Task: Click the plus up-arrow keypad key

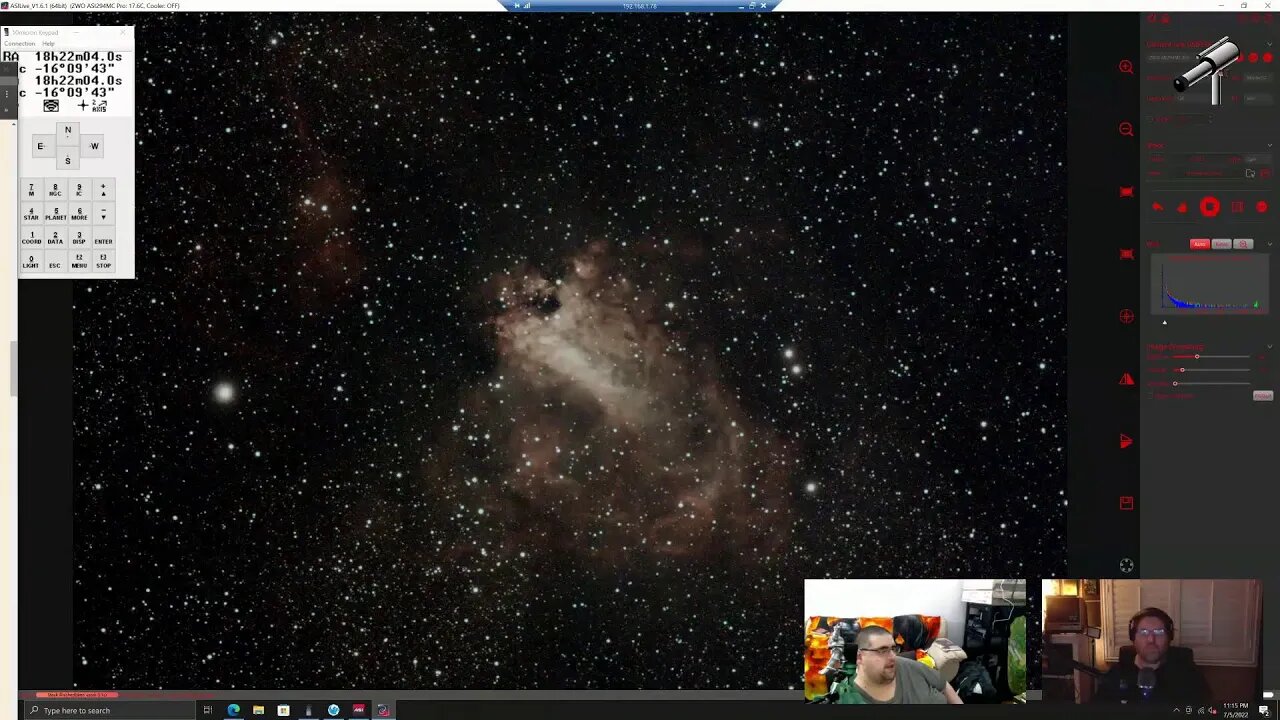Action: pos(103,189)
